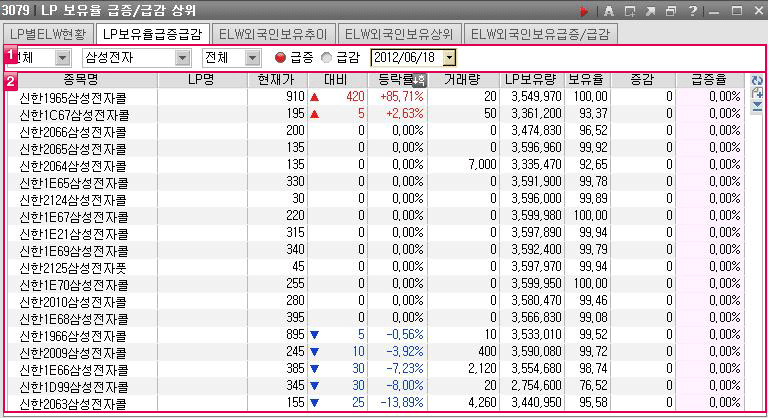Click the -13.89% change rate value

pyautogui.click(x=402, y=402)
